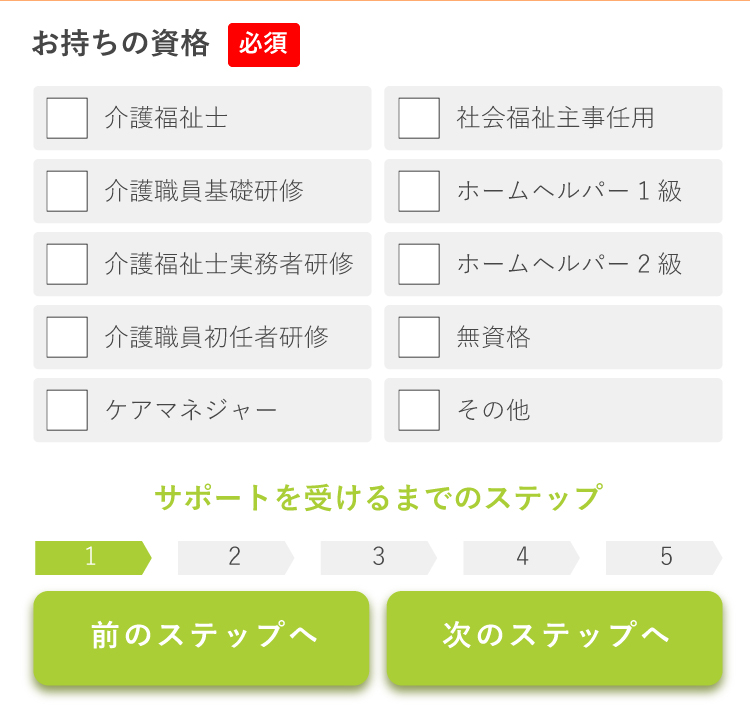Viewport: 750px width, 727px height.
Task: Go back with 前のステップへ button
Action: tap(201, 638)
